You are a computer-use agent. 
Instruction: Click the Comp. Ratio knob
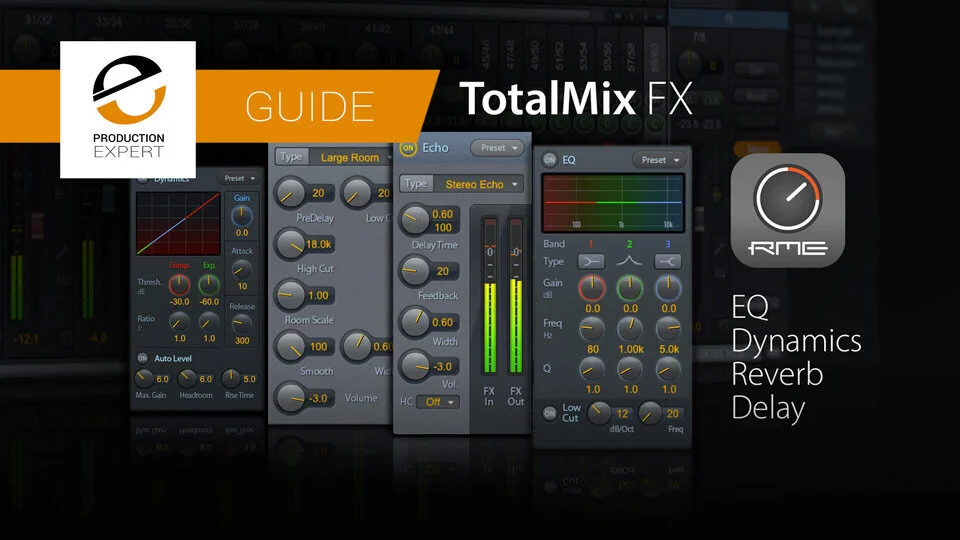click(179, 321)
